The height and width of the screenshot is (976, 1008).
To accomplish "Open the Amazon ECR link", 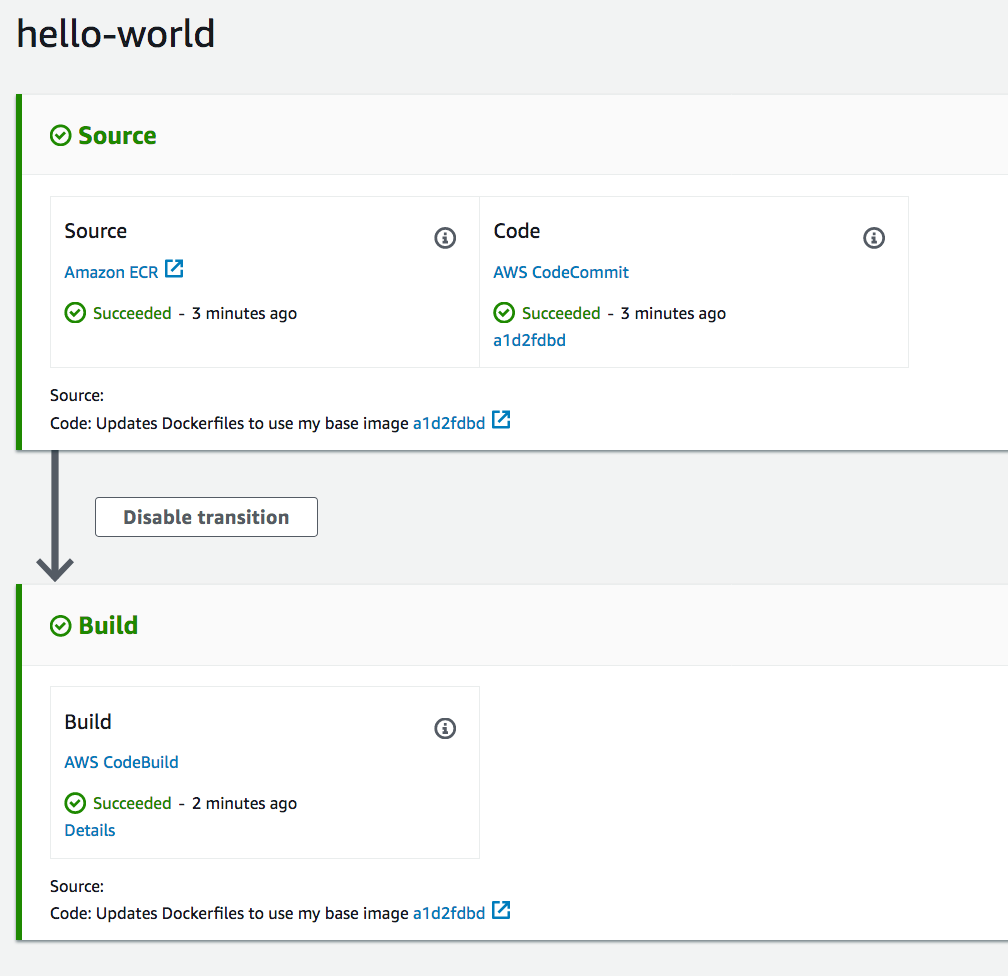I will 111,272.
